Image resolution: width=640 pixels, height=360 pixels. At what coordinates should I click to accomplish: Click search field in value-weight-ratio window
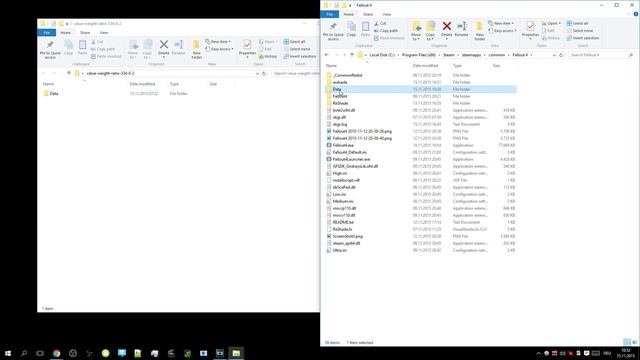click(x=296, y=73)
